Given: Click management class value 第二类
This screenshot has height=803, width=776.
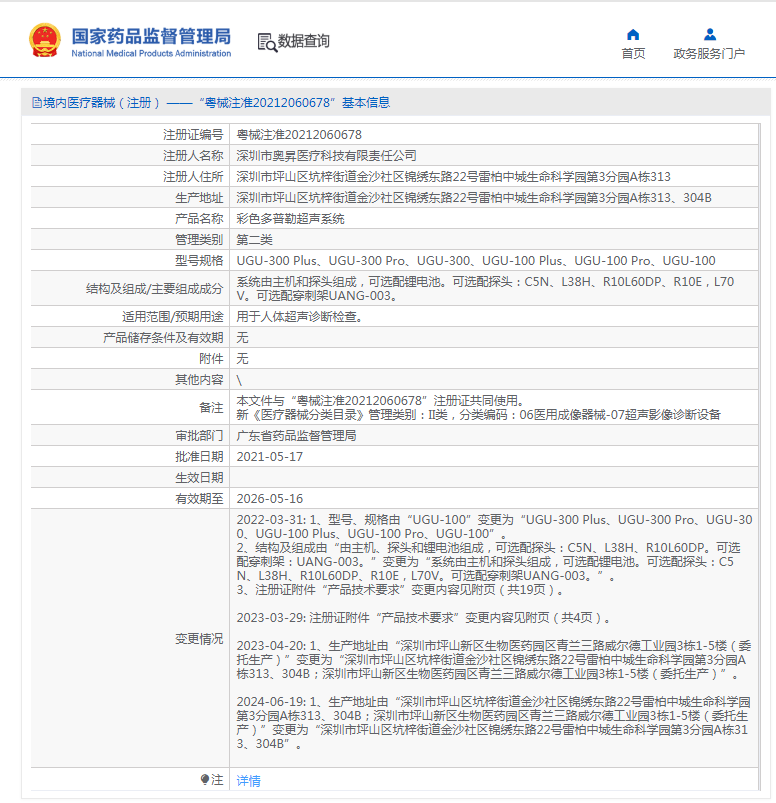Looking at the screenshot, I should pos(255,240).
